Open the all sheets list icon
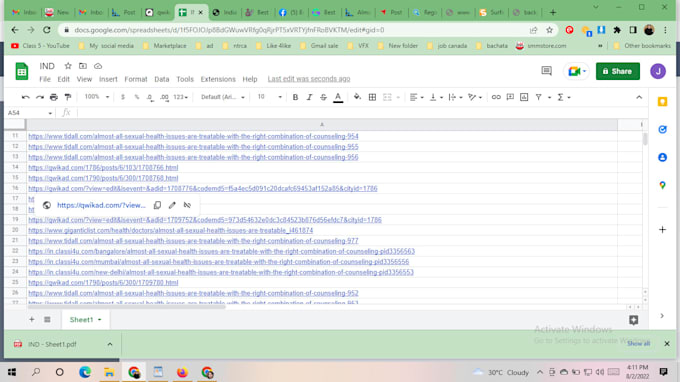The width and height of the screenshot is (680, 382). [47, 320]
